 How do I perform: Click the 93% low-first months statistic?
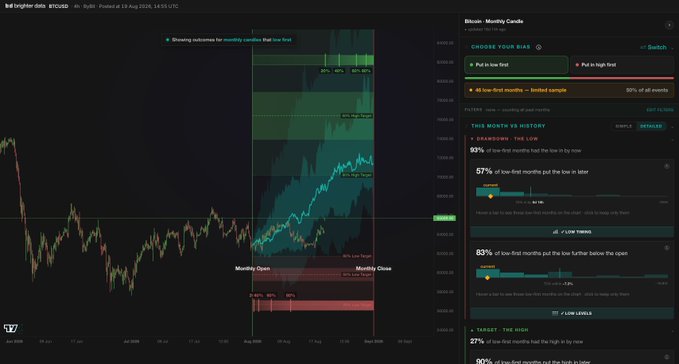525,150
